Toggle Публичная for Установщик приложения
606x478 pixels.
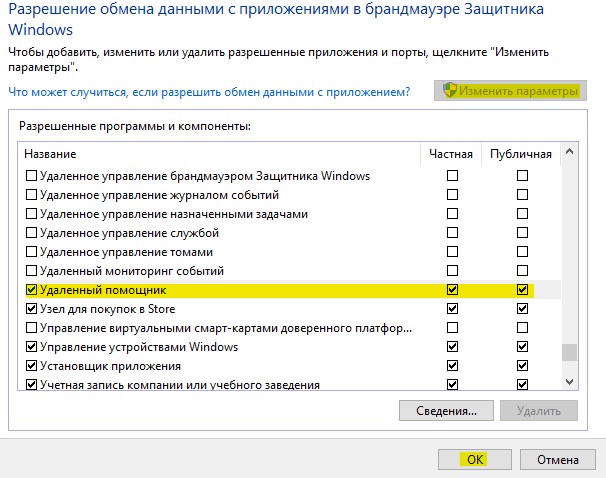pyautogui.click(x=522, y=366)
